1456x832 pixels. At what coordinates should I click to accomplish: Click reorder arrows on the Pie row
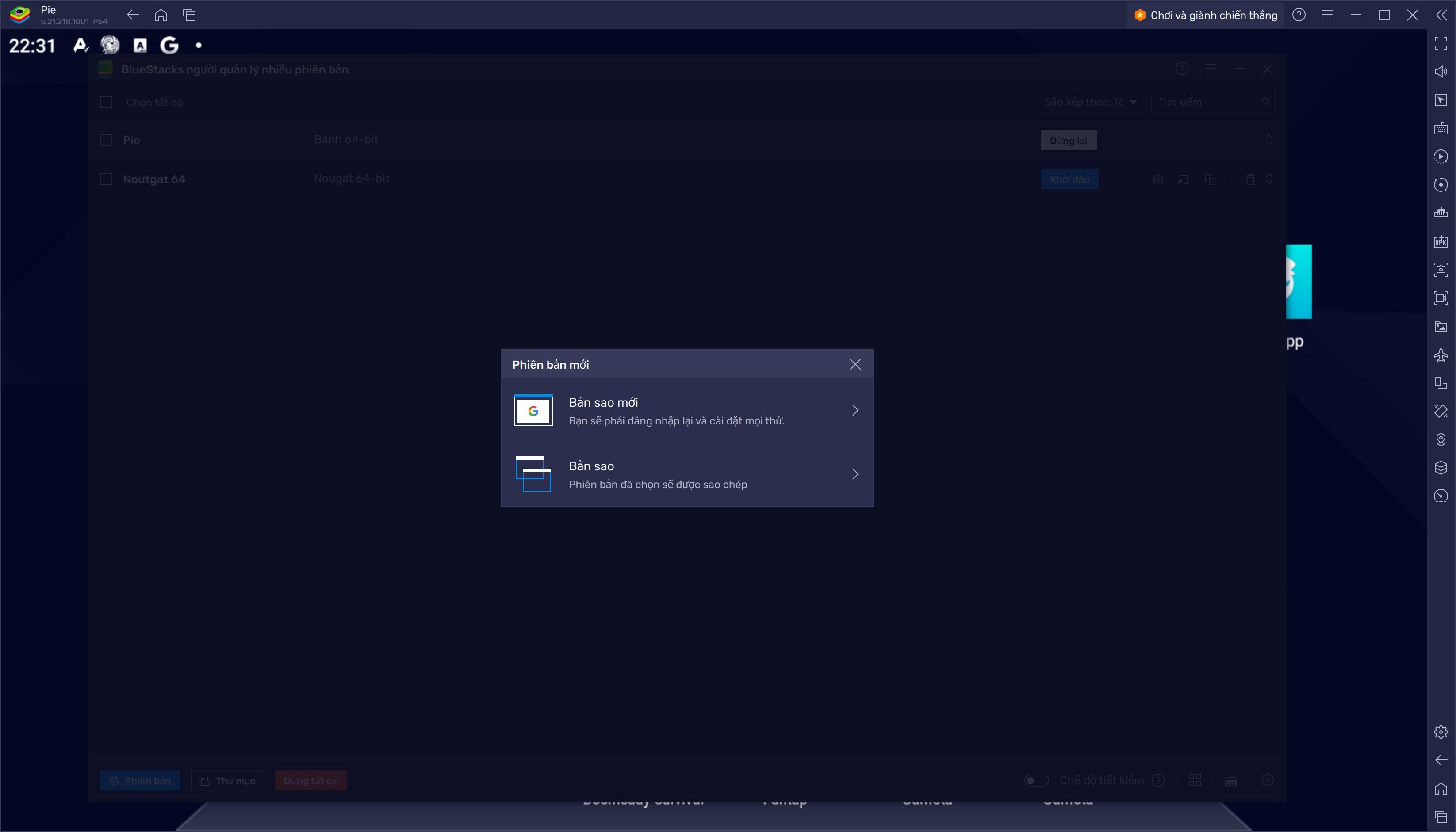[1269, 140]
